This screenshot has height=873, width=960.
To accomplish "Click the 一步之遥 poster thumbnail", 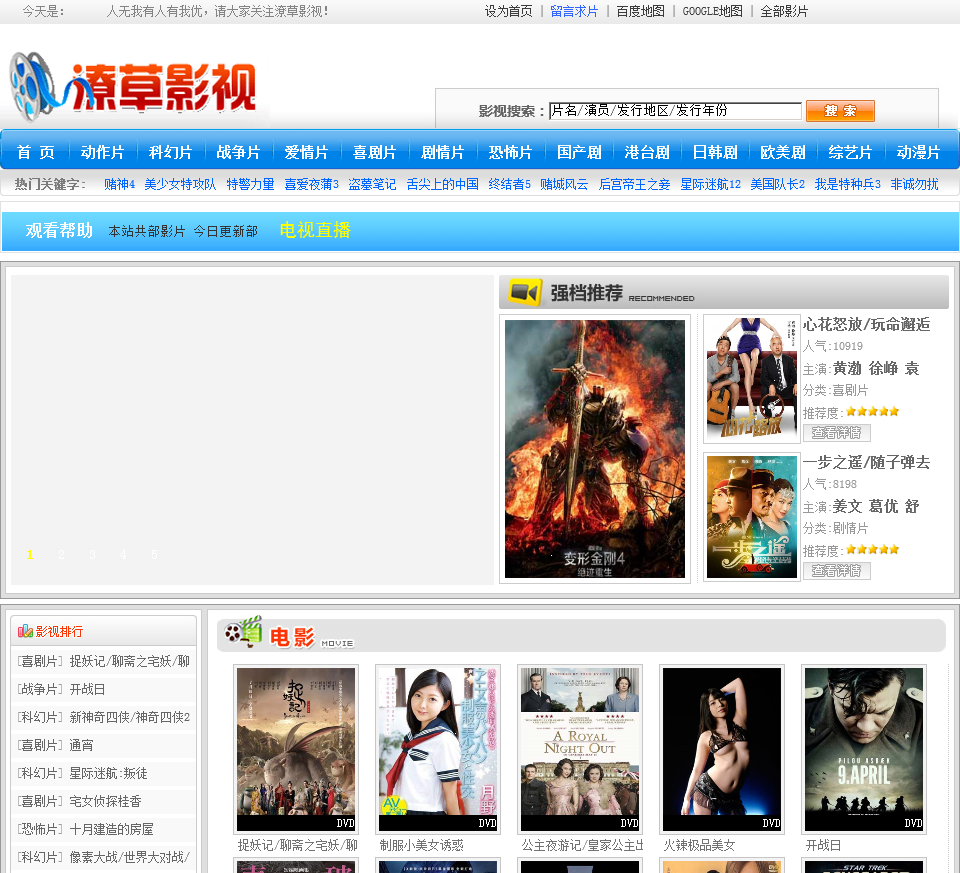I will pyautogui.click(x=752, y=517).
